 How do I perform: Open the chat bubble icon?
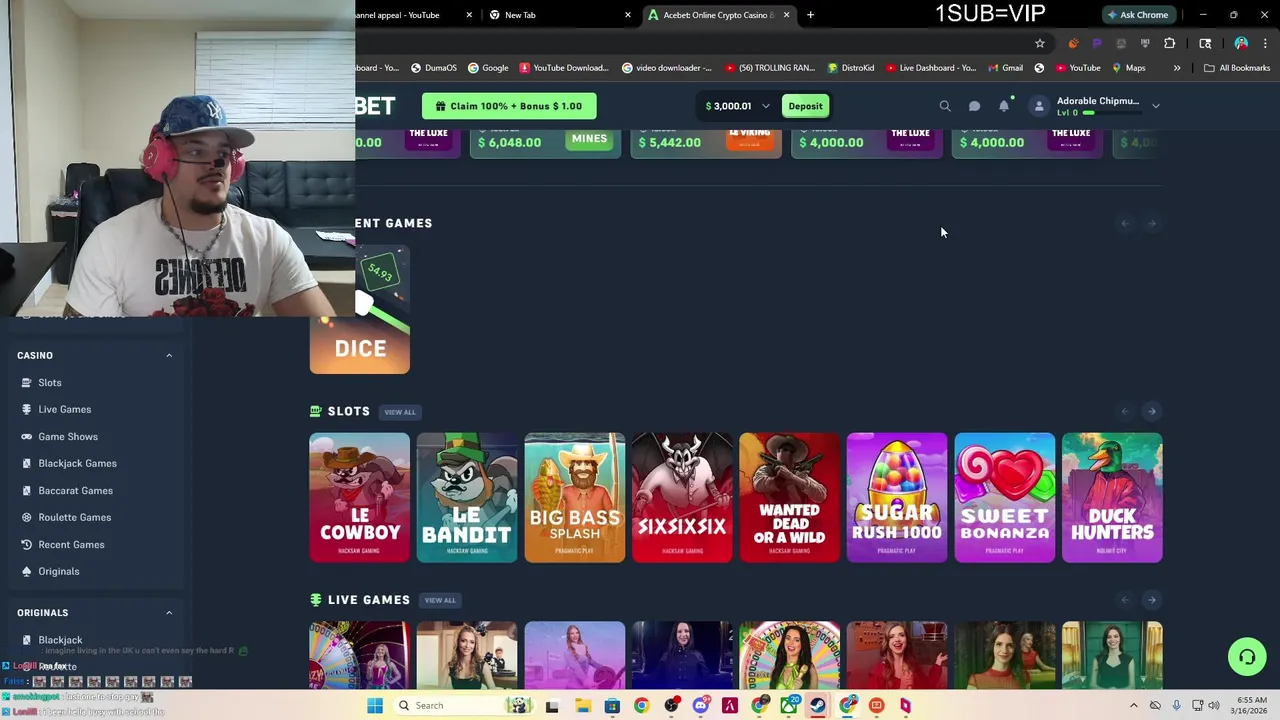tap(974, 106)
